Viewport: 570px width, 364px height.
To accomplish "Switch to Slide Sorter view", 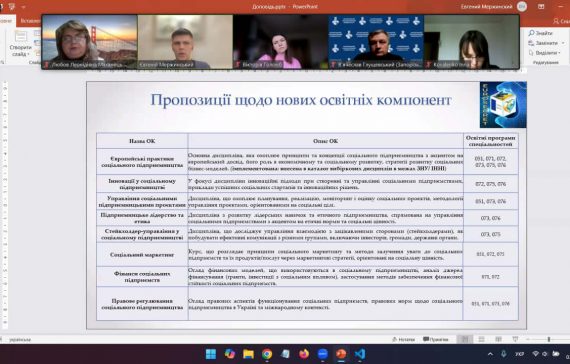I will tap(482, 339).
